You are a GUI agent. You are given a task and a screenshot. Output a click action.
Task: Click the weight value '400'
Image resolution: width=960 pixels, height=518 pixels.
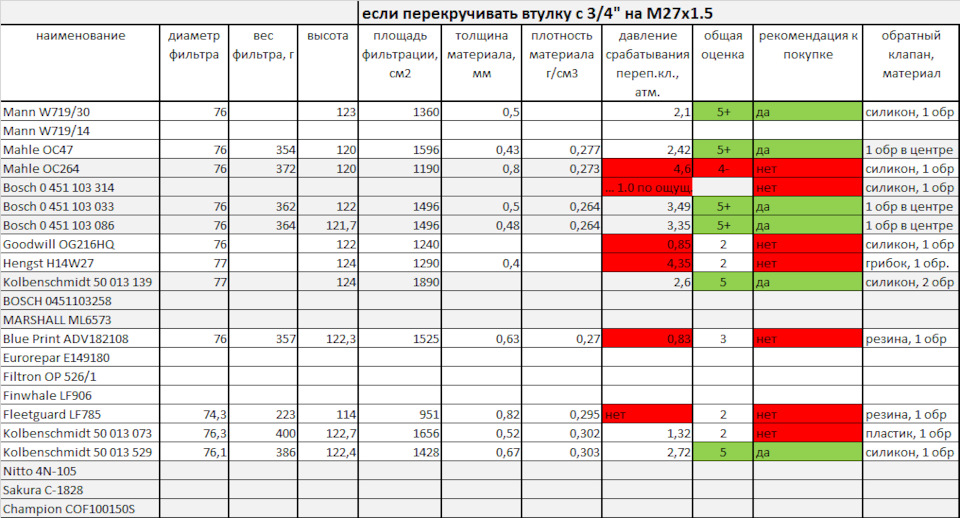click(263, 434)
